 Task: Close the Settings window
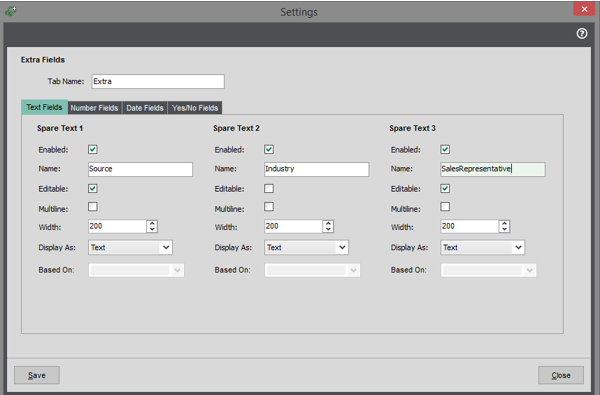tap(584, 9)
